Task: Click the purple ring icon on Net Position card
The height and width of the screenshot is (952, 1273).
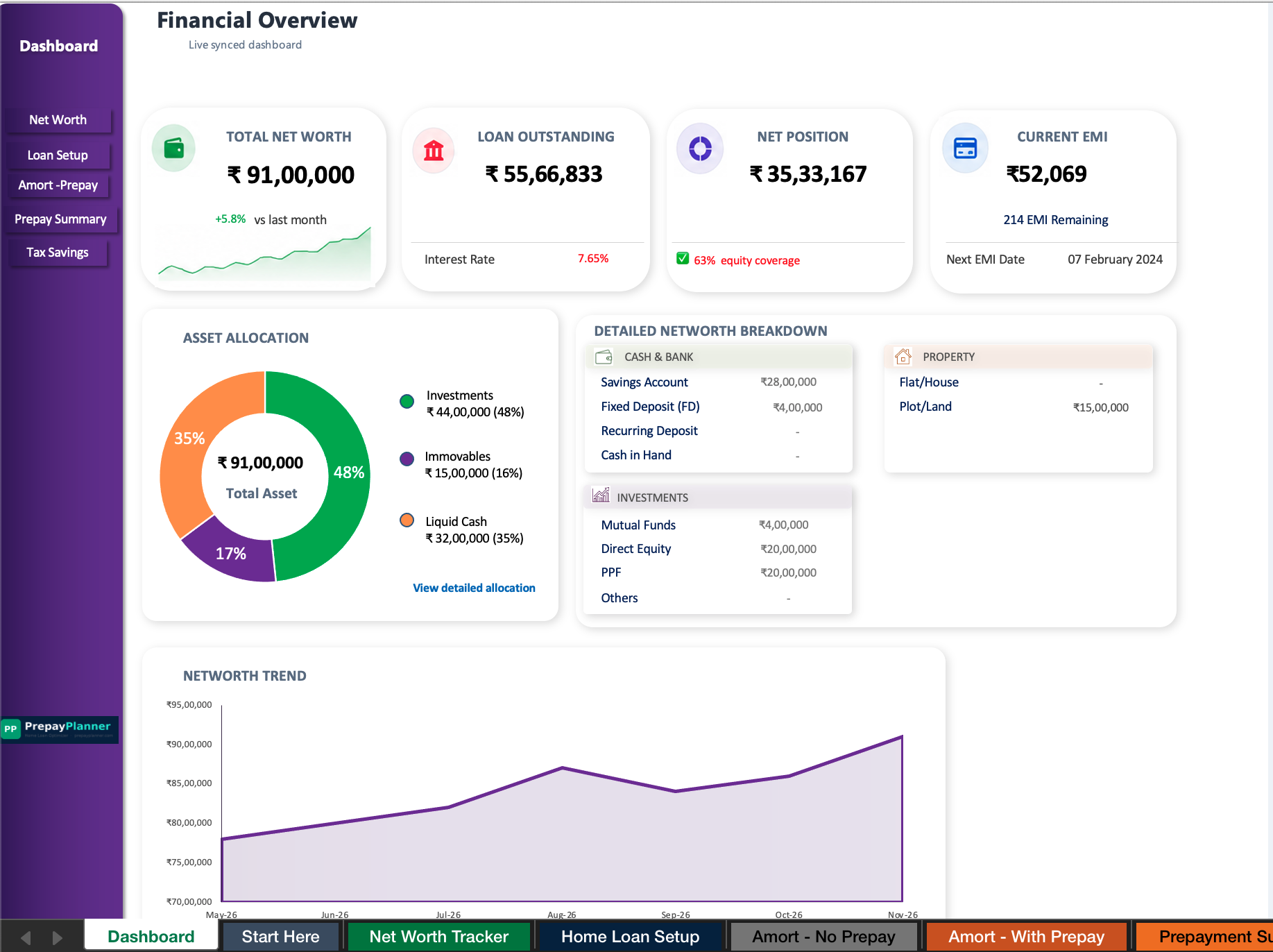Action: [700, 148]
